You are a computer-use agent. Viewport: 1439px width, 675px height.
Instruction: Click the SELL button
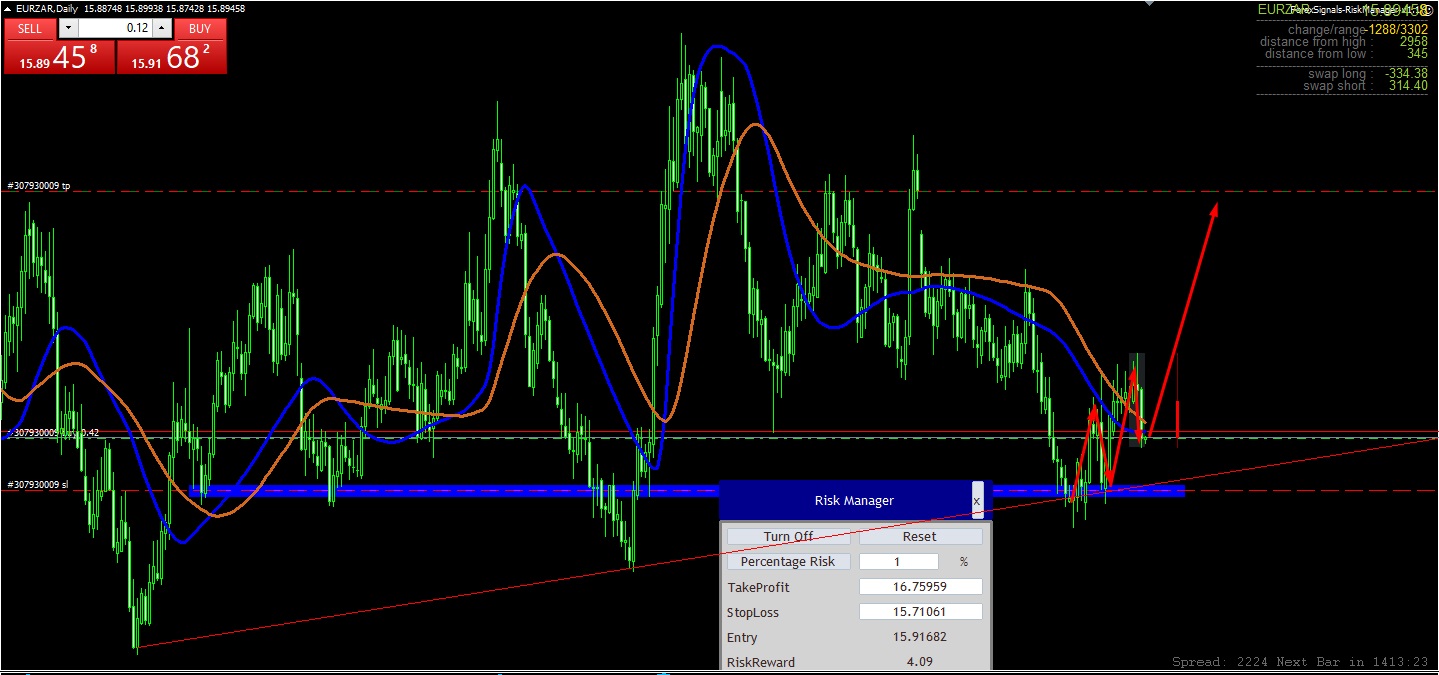30,29
